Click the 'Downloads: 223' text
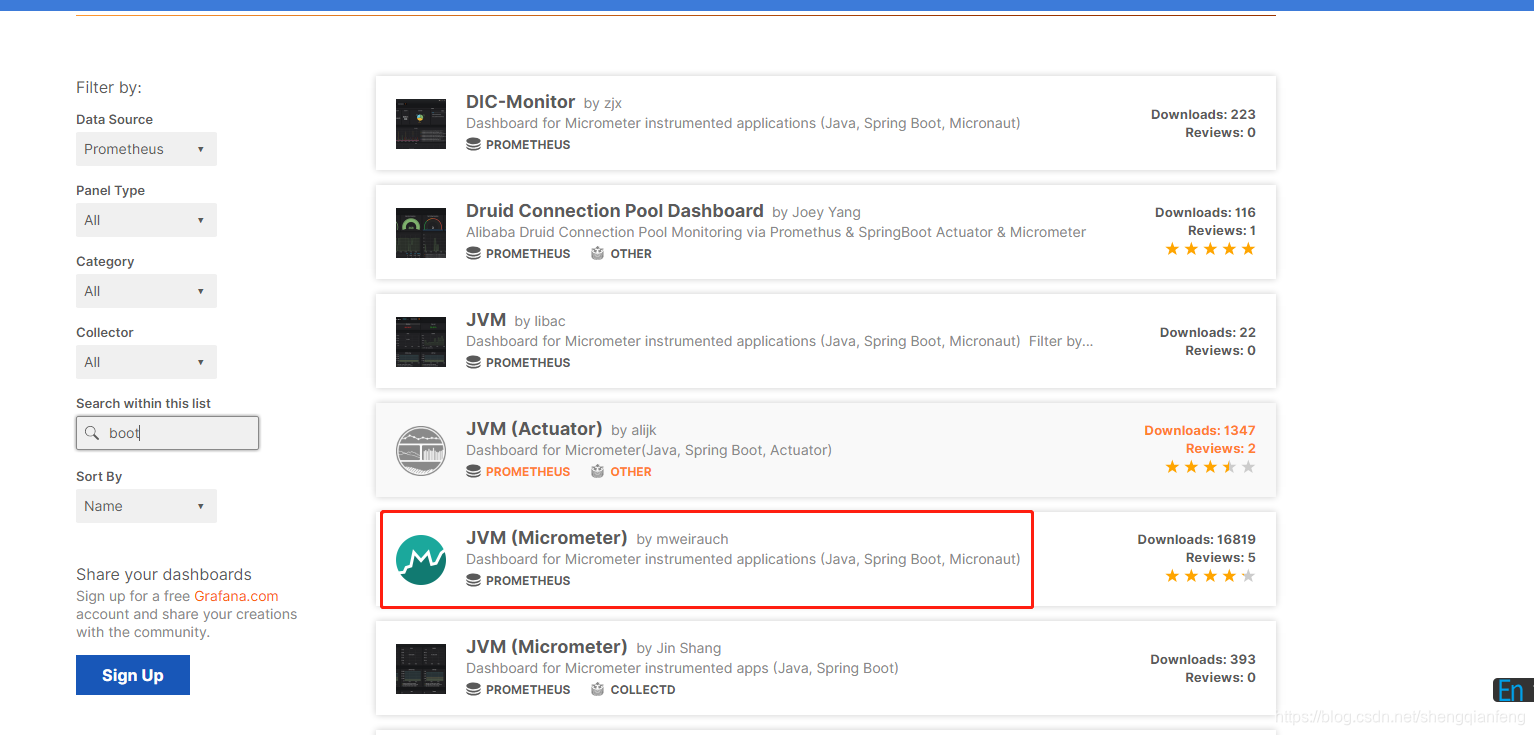The width and height of the screenshot is (1534, 735). click(x=1203, y=115)
